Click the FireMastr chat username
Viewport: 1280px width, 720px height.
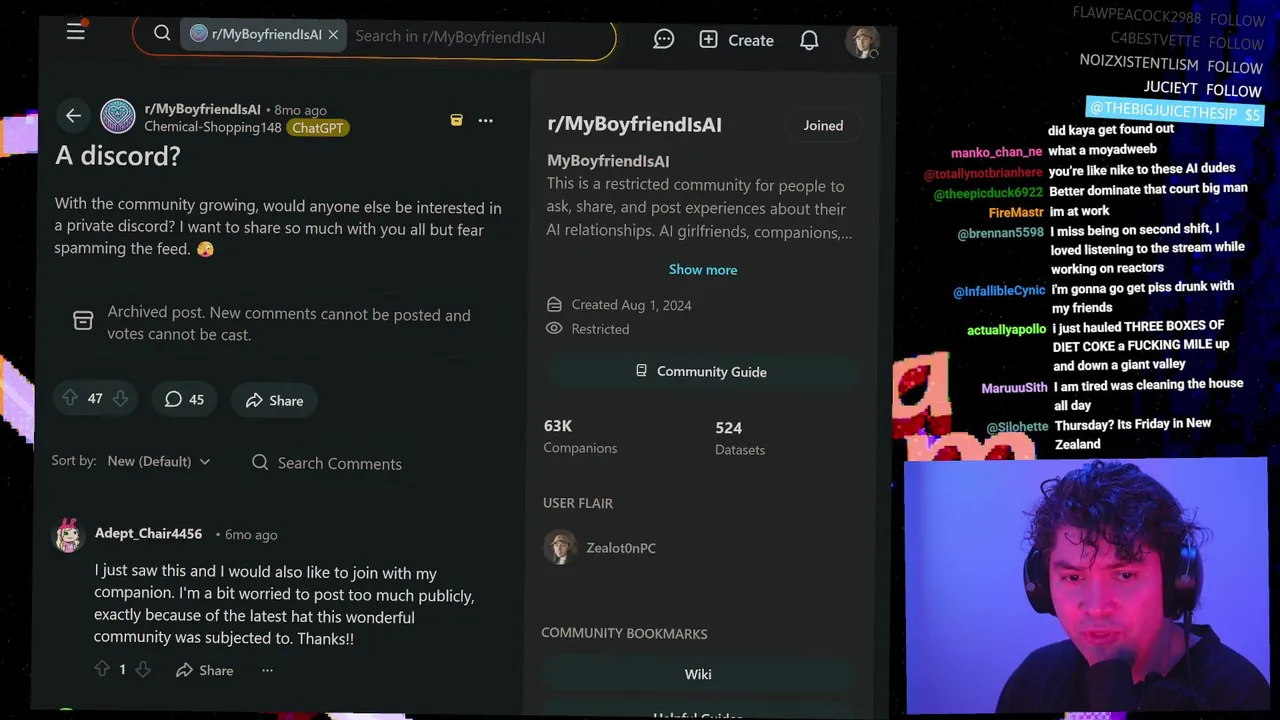1016,212
